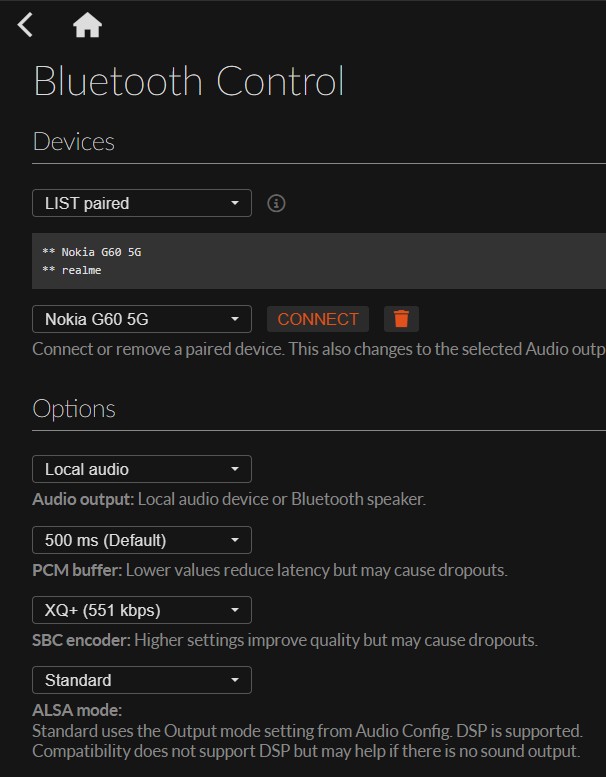
Task: Click the ALSA mode label text
Action: click(x=77, y=711)
